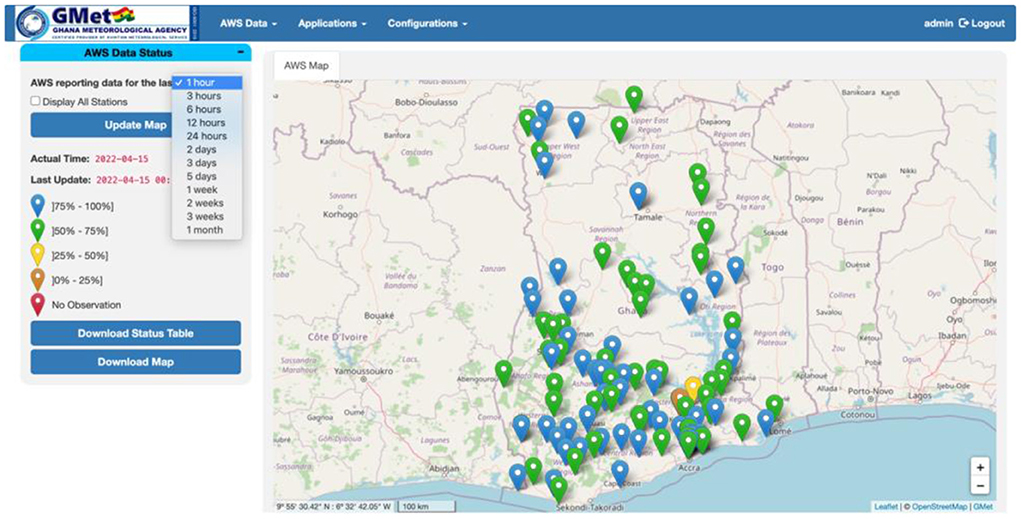This screenshot has height=519, width=1021.
Task: Click the Download Status Table button
Action: (x=135, y=333)
